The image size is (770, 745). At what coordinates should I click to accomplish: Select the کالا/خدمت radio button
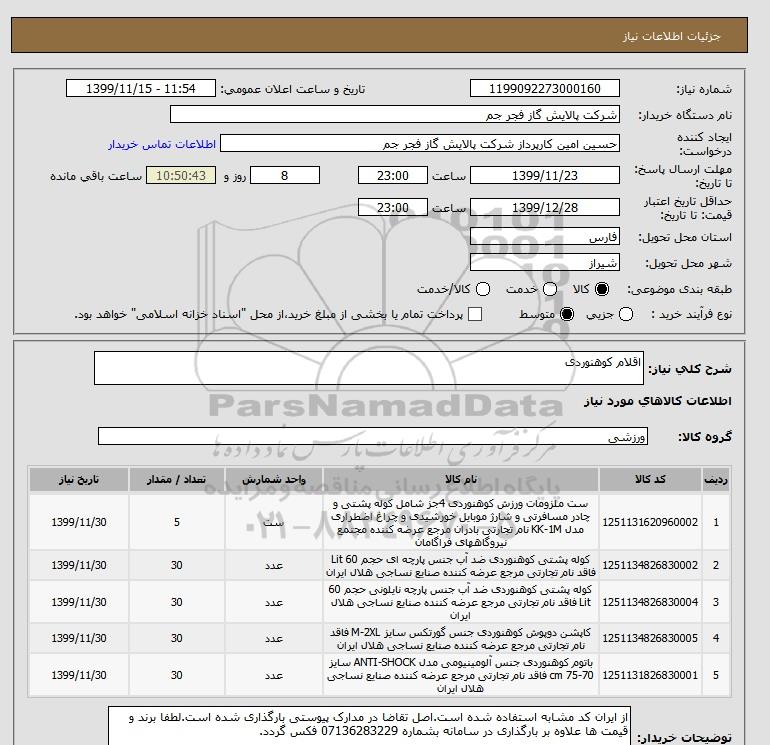click(x=483, y=289)
